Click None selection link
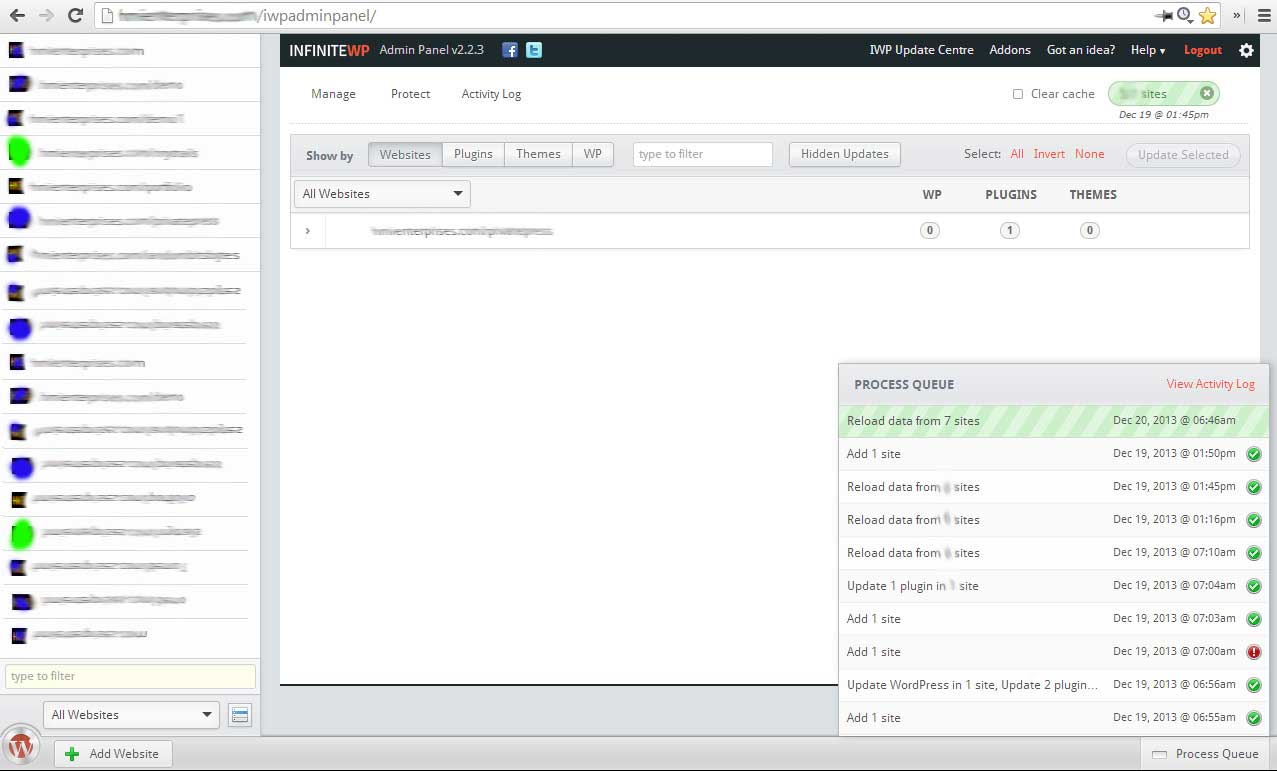1277x771 pixels. (x=1090, y=154)
